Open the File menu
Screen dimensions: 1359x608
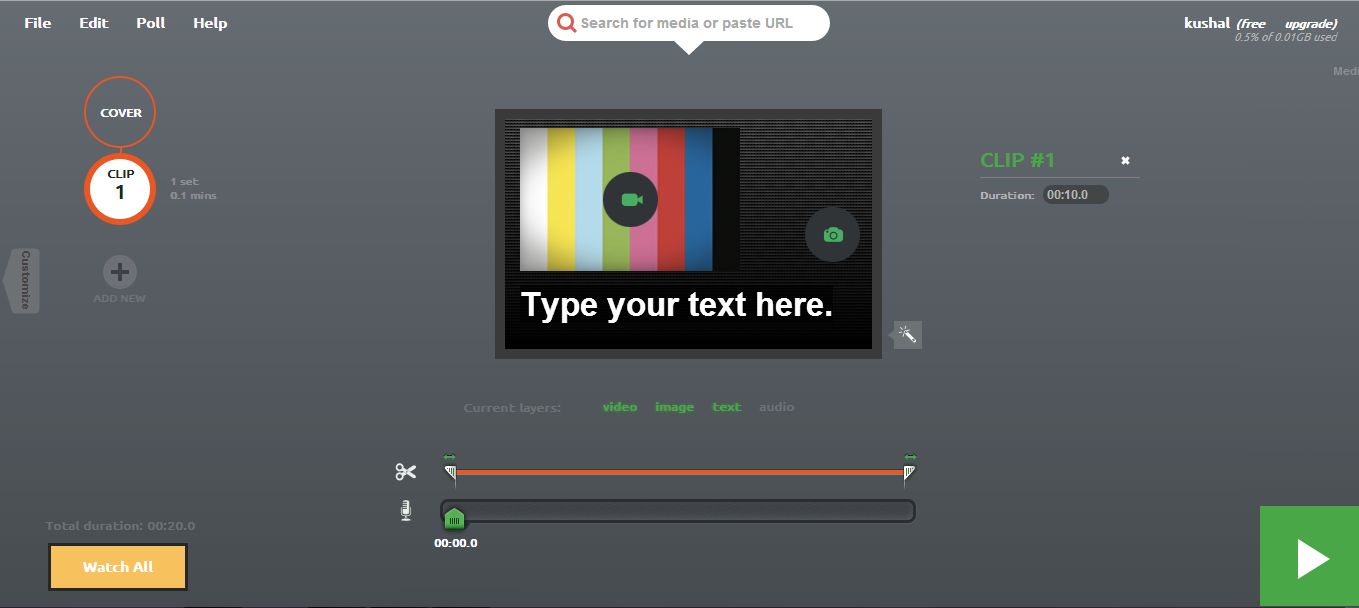coord(38,23)
